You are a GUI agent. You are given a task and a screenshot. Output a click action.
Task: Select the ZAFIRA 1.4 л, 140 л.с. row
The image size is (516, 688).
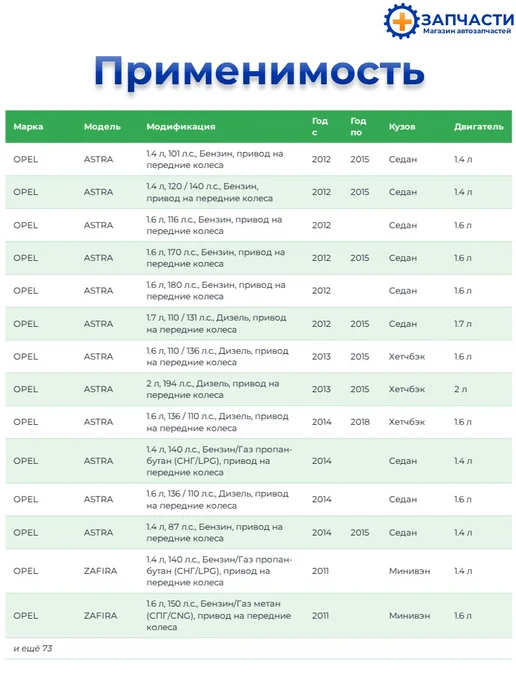pyautogui.click(x=258, y=571)
